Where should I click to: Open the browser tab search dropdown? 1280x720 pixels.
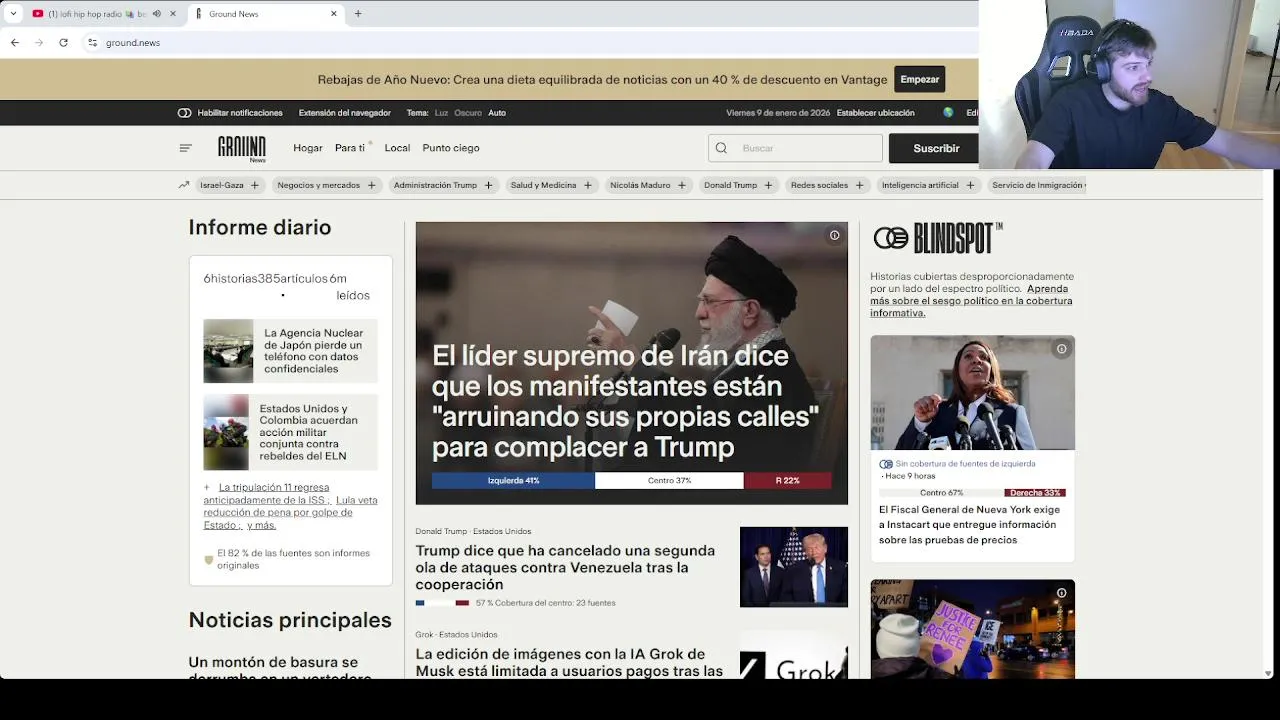(x=13, y=14)
